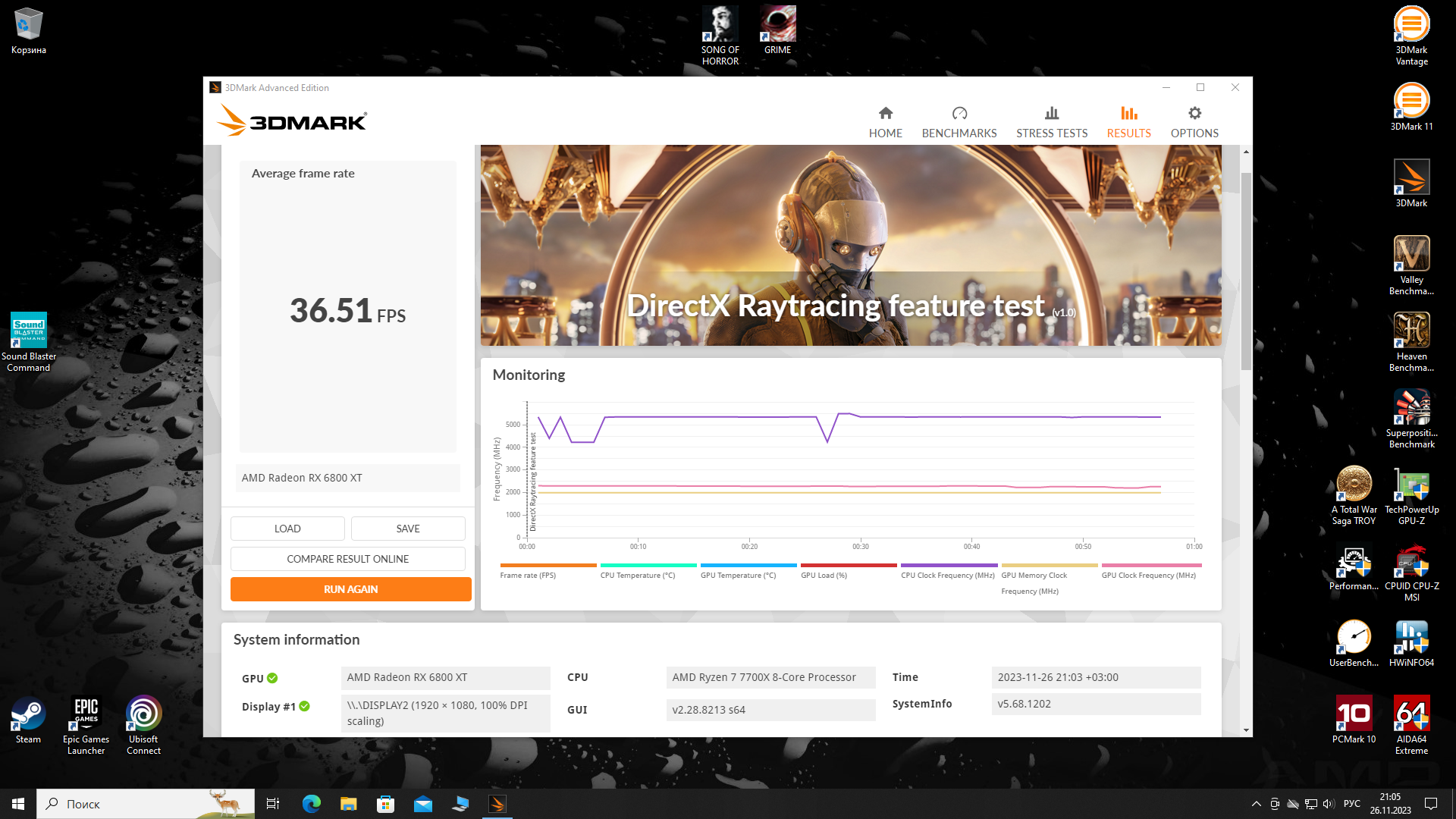Open Options gear icon
1456x819 pixels.
click(x=1194, y=114)
